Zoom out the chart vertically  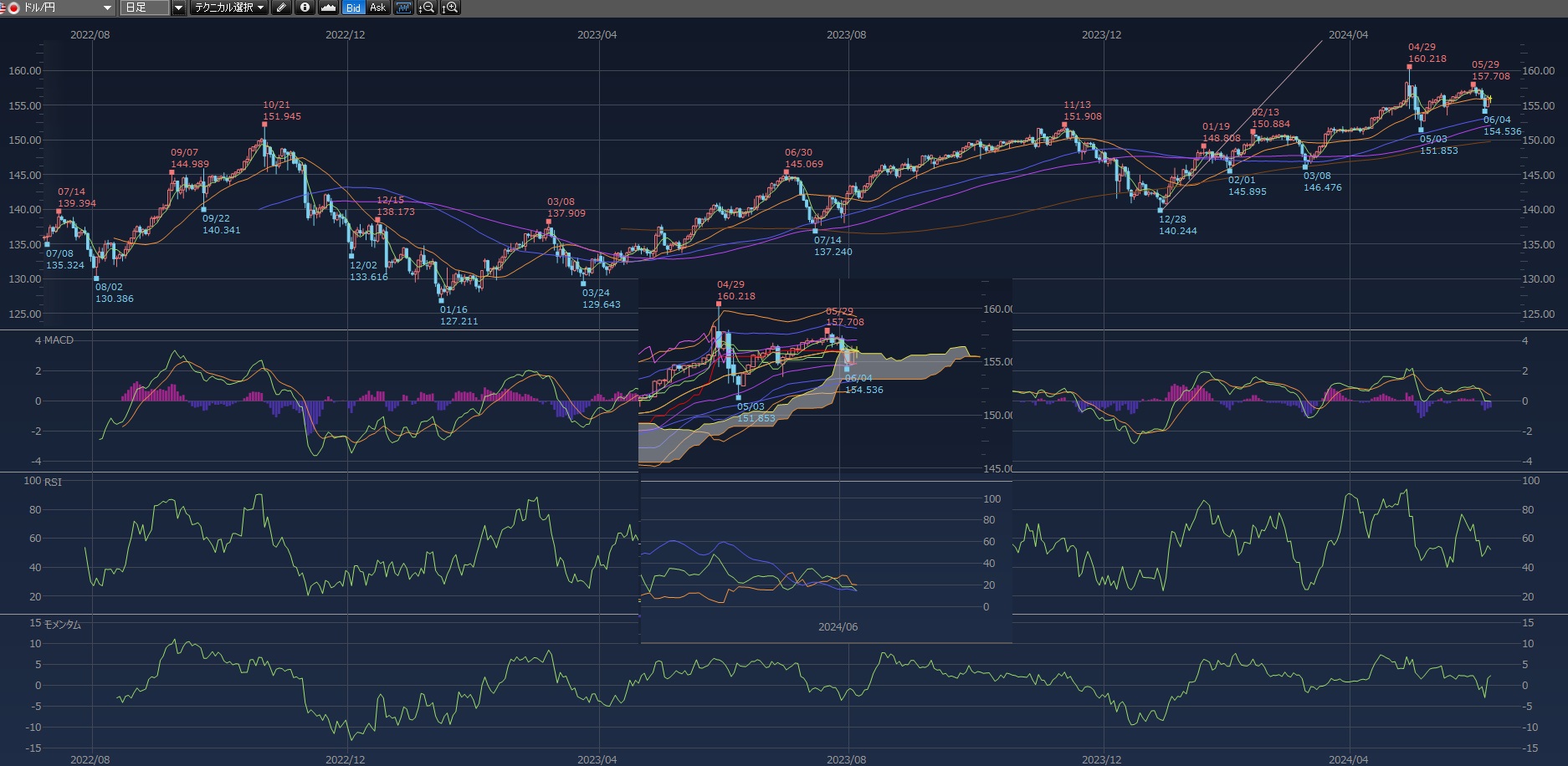coord(427,8)
